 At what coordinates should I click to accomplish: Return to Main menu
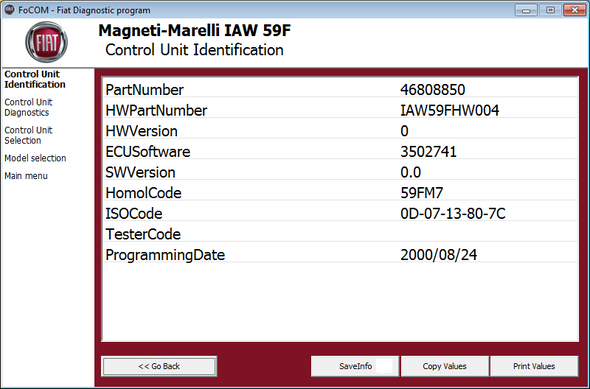point(26,176)
